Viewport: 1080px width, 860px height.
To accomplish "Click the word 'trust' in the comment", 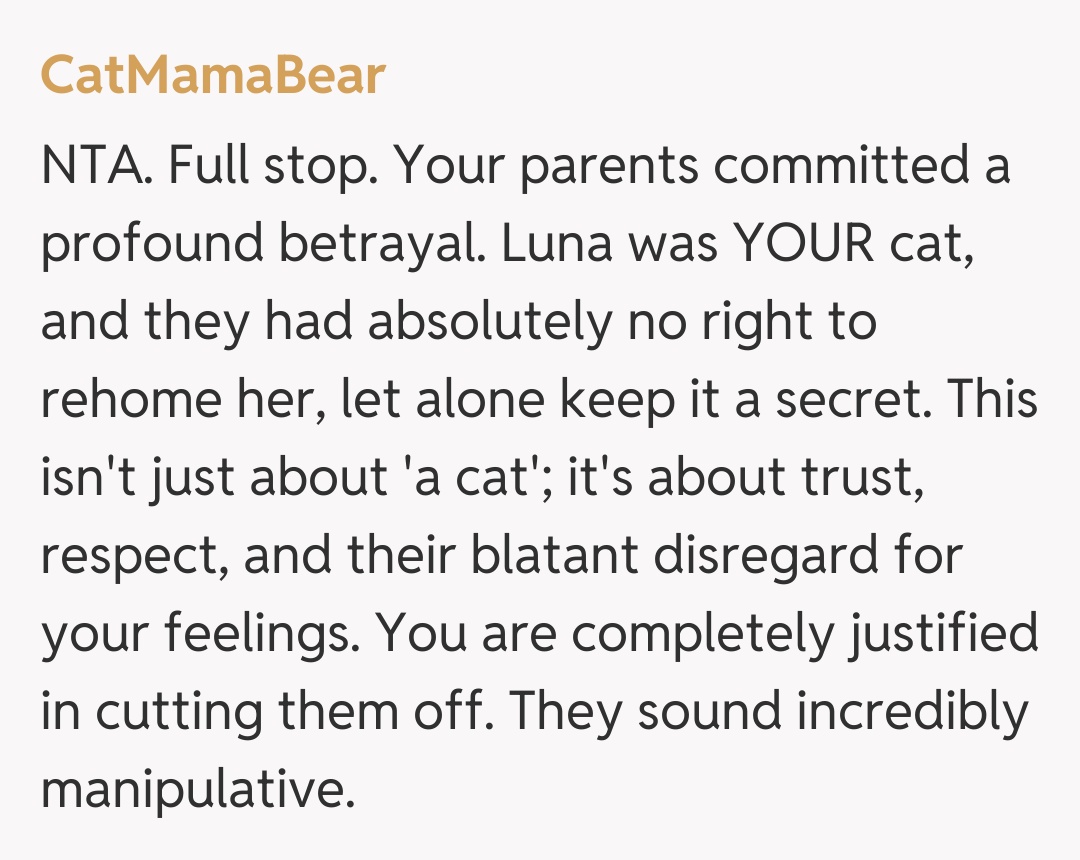I will coord(859,479).
